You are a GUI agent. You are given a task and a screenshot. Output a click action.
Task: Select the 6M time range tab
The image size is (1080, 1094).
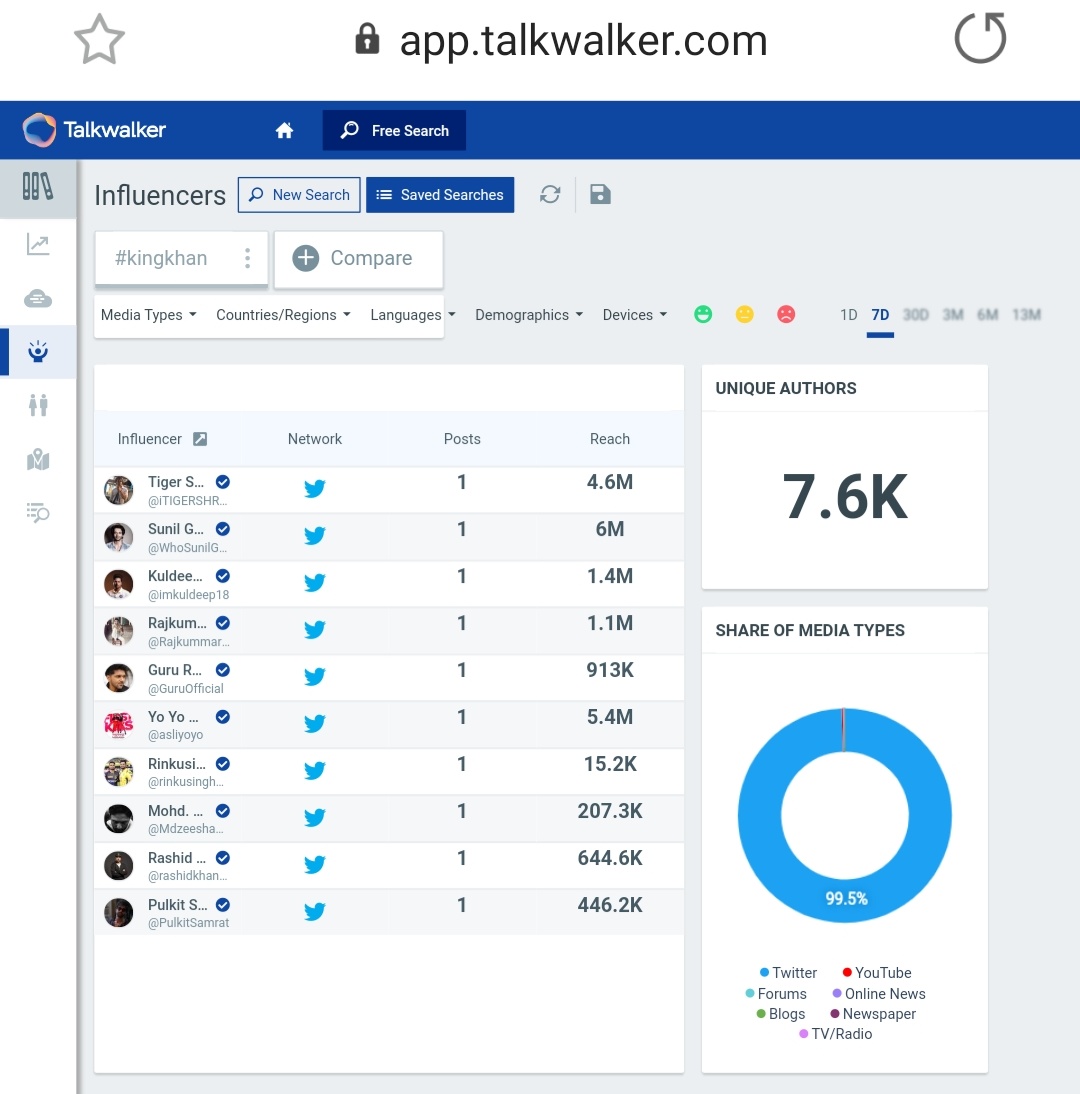click(988, 315)
